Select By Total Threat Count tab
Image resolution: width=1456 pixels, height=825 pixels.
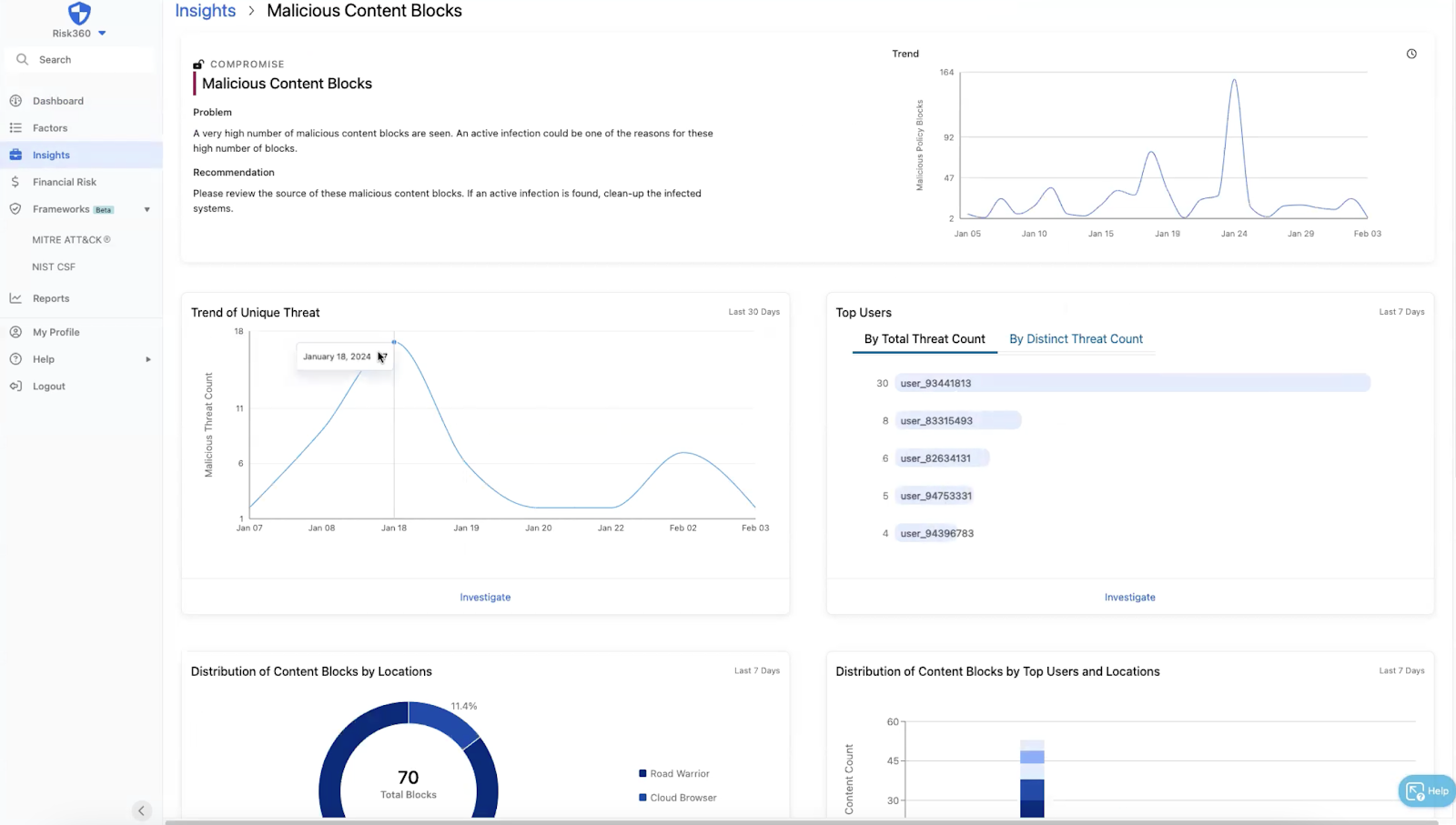point(925,339)
